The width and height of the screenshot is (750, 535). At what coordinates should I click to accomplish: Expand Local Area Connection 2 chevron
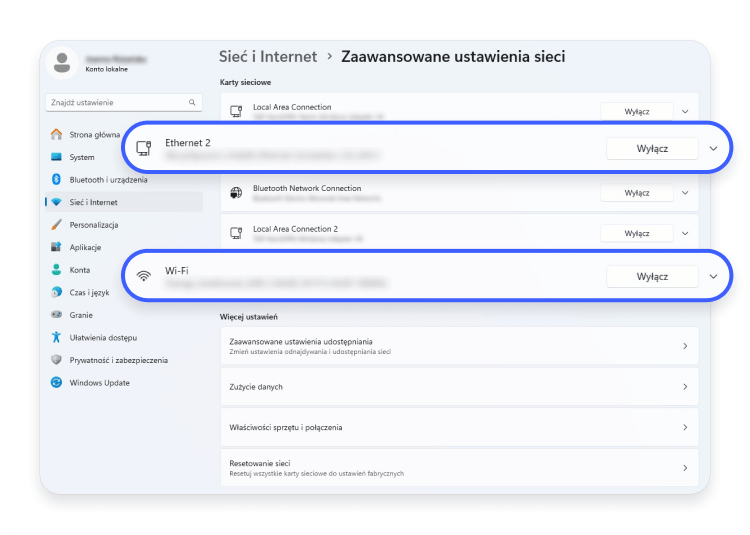click(x=685, y=233)
